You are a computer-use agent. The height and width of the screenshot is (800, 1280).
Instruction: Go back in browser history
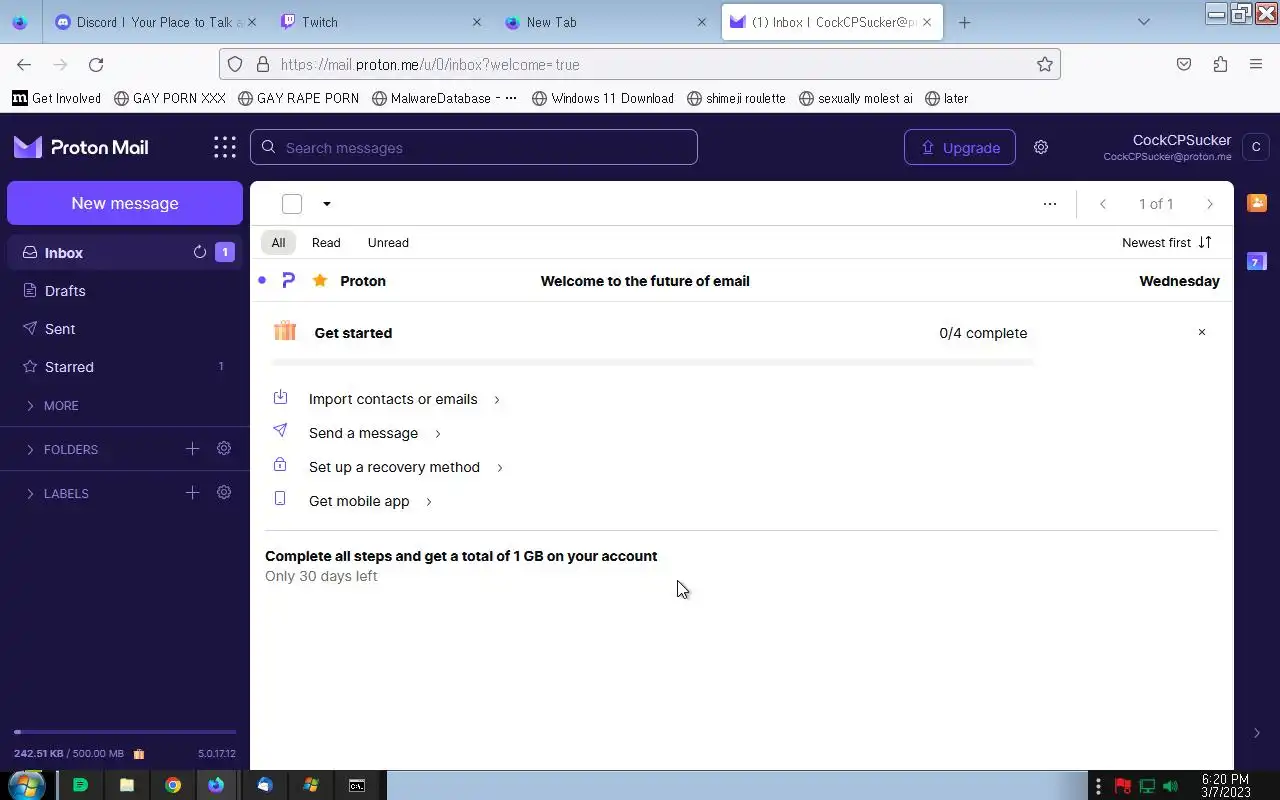(x=24, y=64)
